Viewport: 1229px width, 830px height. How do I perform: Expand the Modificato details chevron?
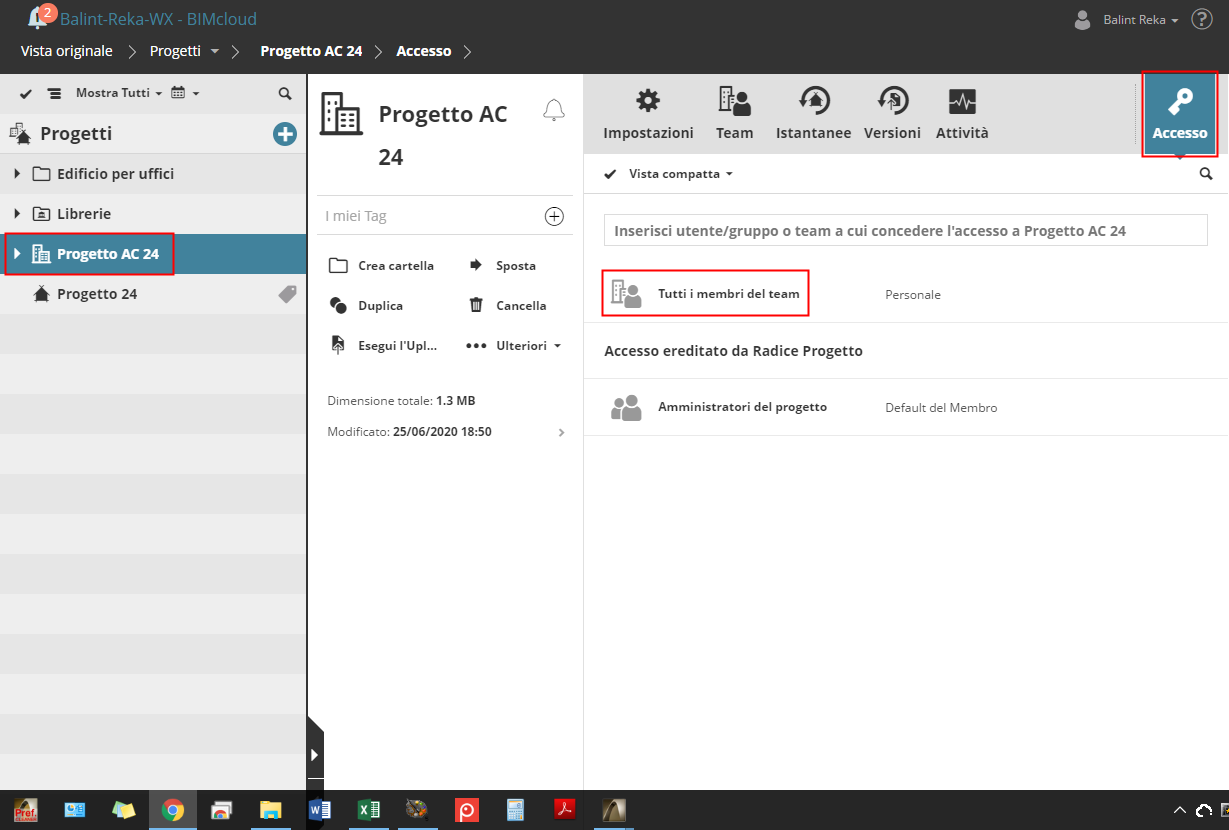click(561, 433)
